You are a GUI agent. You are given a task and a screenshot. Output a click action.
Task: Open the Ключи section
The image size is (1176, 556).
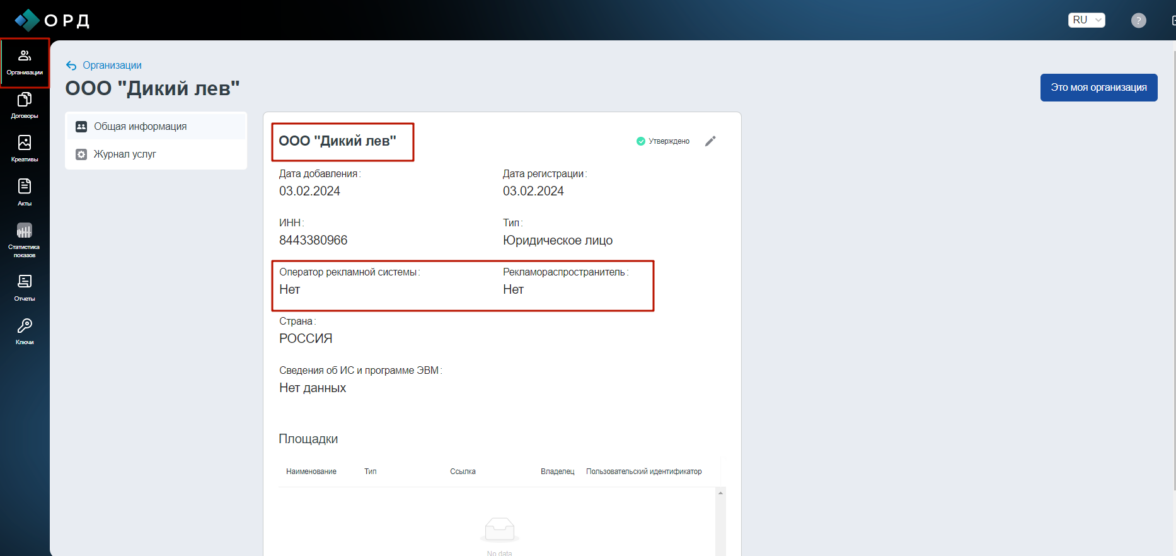24,331
